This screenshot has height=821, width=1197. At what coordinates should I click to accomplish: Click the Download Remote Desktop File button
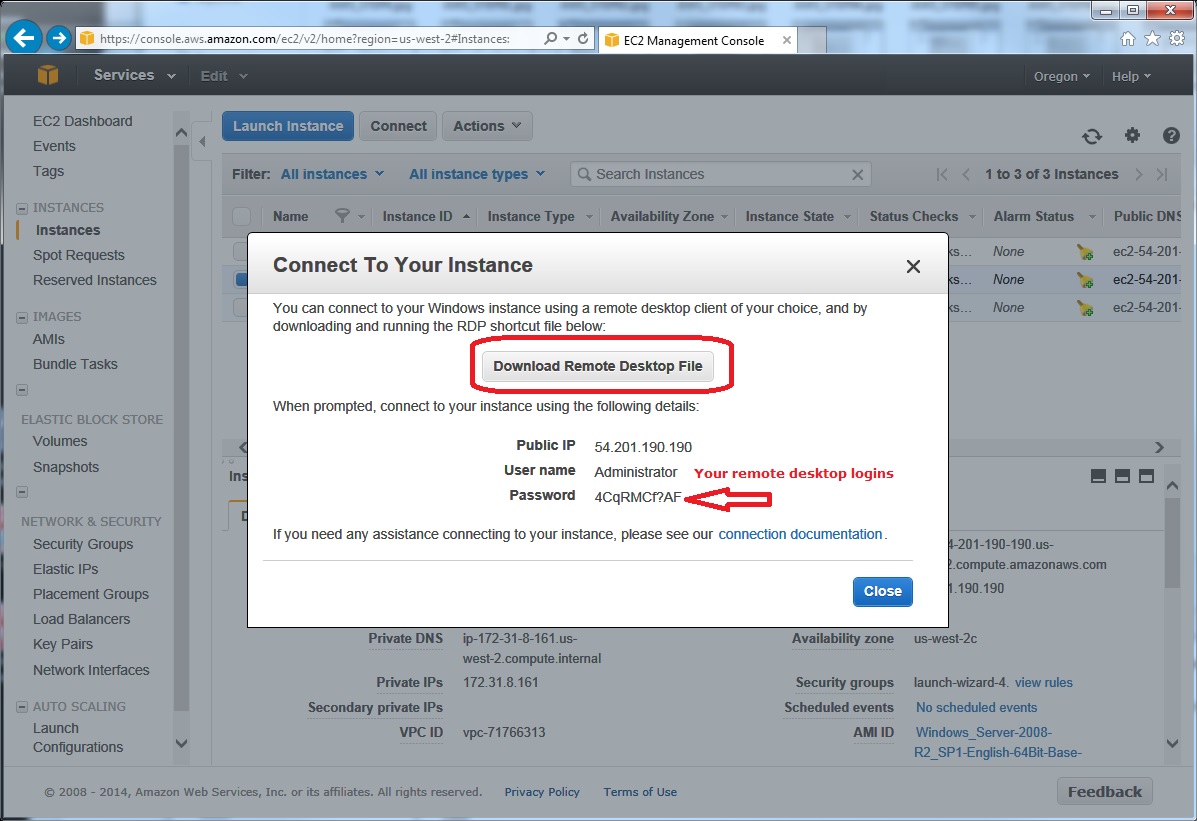coord(598,366)
